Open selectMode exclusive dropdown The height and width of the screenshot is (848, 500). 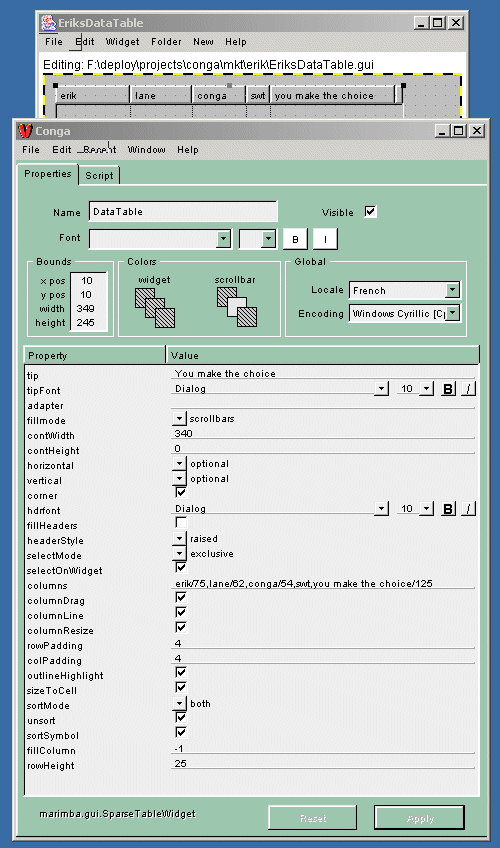click(179, 554)
